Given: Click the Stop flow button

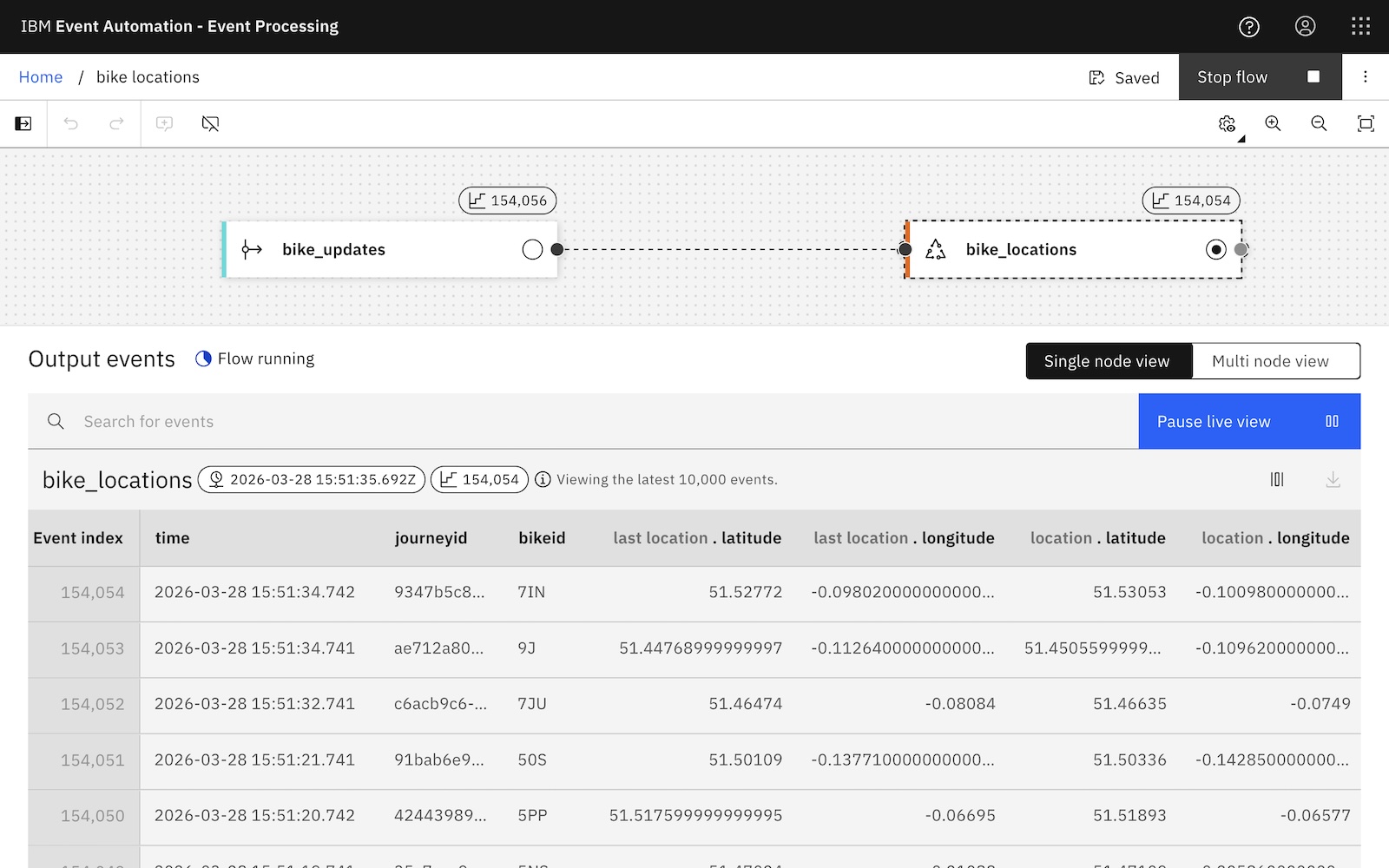Looking at the screenshot, I should 1259,77.
